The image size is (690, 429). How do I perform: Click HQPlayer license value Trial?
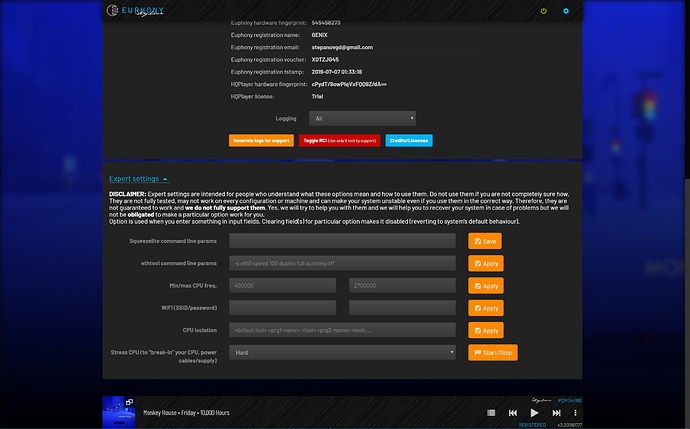click(x=317, y=96)
